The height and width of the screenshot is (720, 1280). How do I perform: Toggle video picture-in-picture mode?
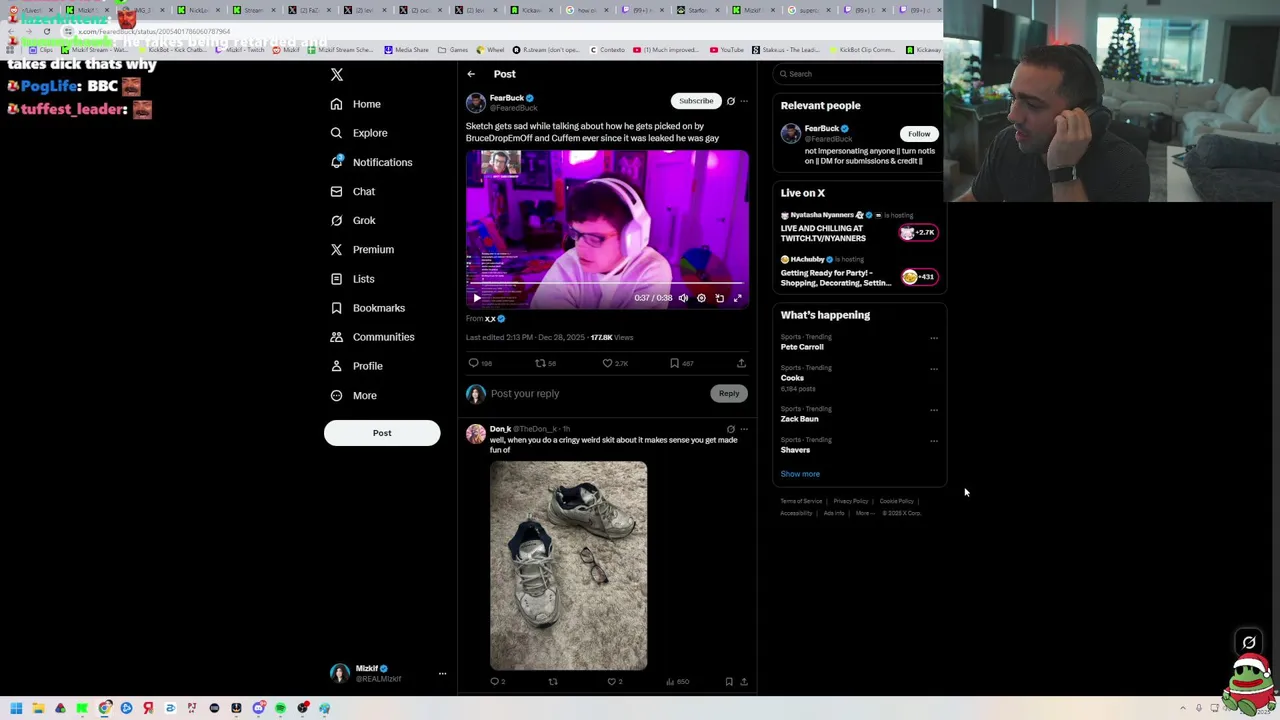719,298
